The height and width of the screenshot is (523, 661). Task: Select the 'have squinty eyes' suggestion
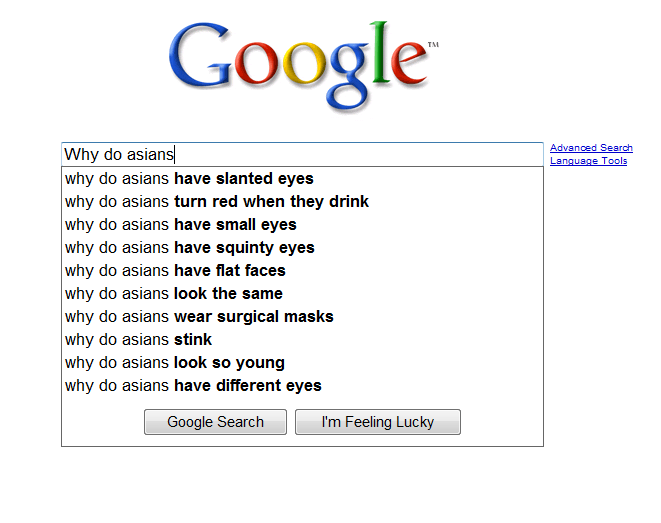[x=302, y=247]
